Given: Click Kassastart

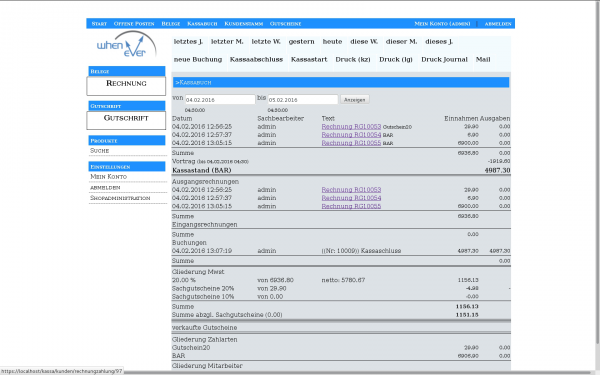Looking at the screenshot, I should coord(309,60).
